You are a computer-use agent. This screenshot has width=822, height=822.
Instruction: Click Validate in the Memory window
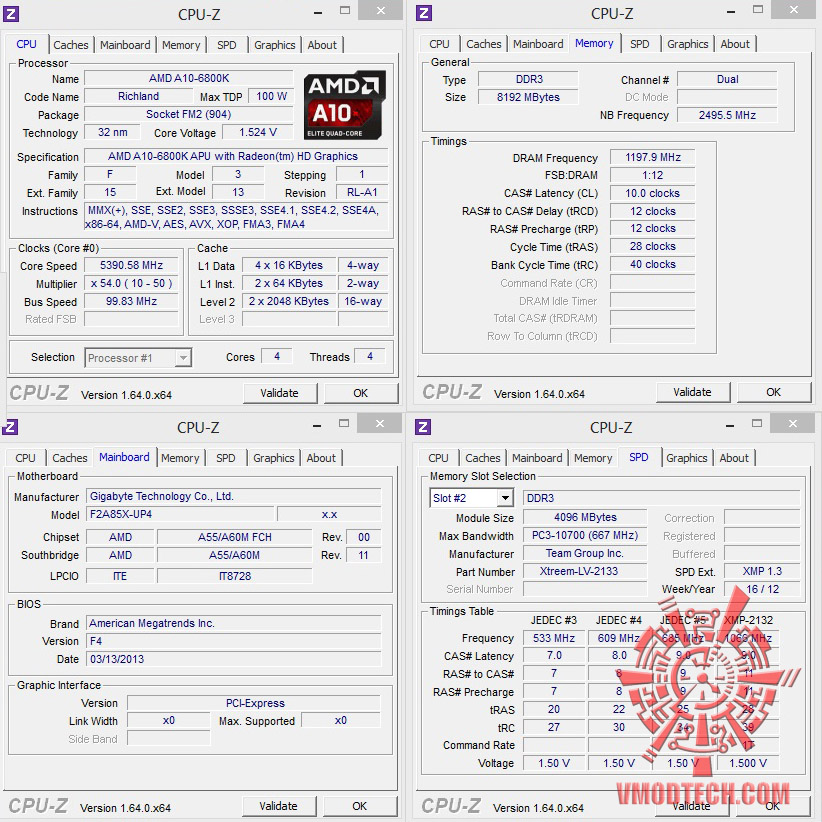coord(693,392)
